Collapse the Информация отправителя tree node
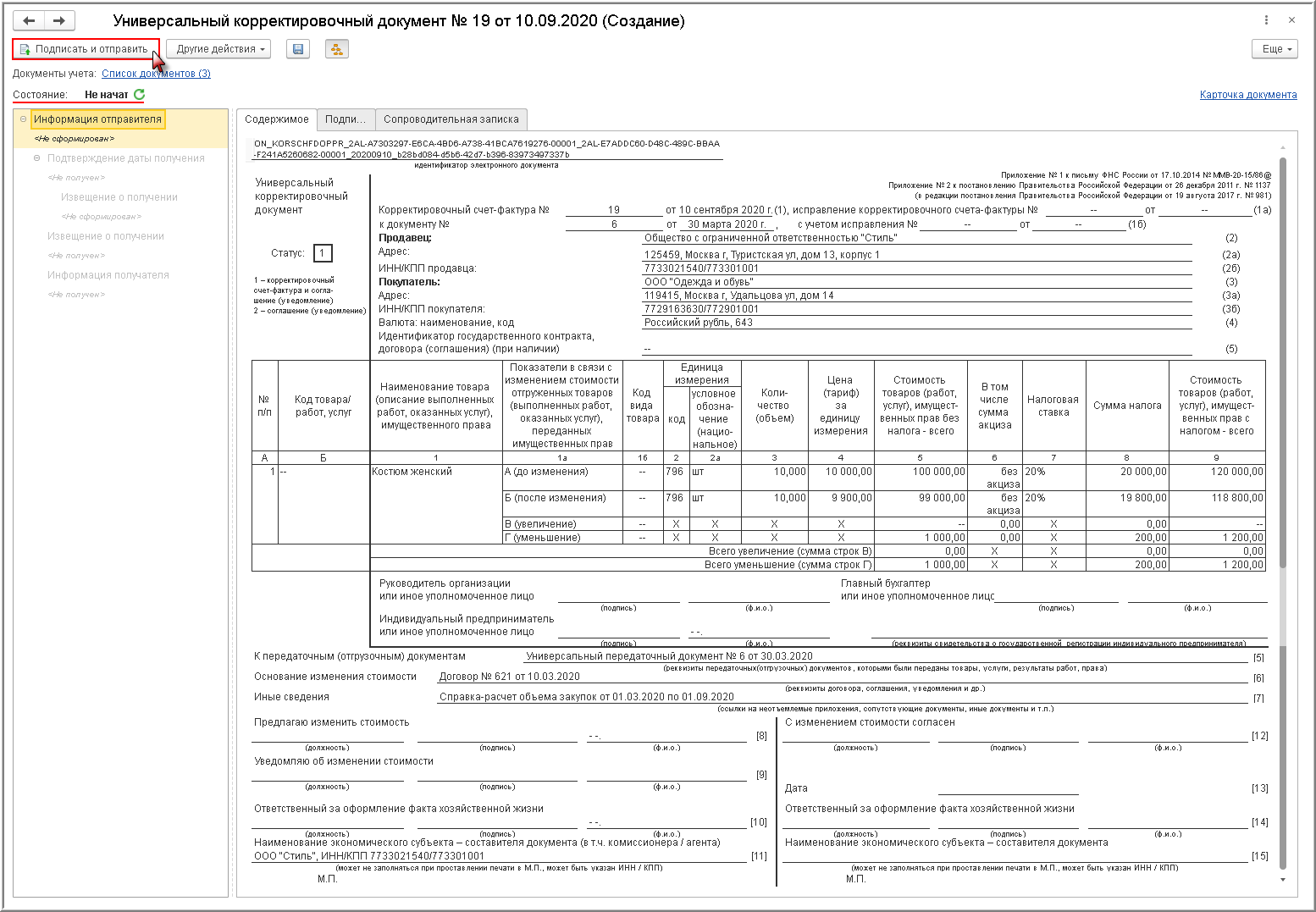The width and height of the screenshot is (1316, 912). (23, 119)
